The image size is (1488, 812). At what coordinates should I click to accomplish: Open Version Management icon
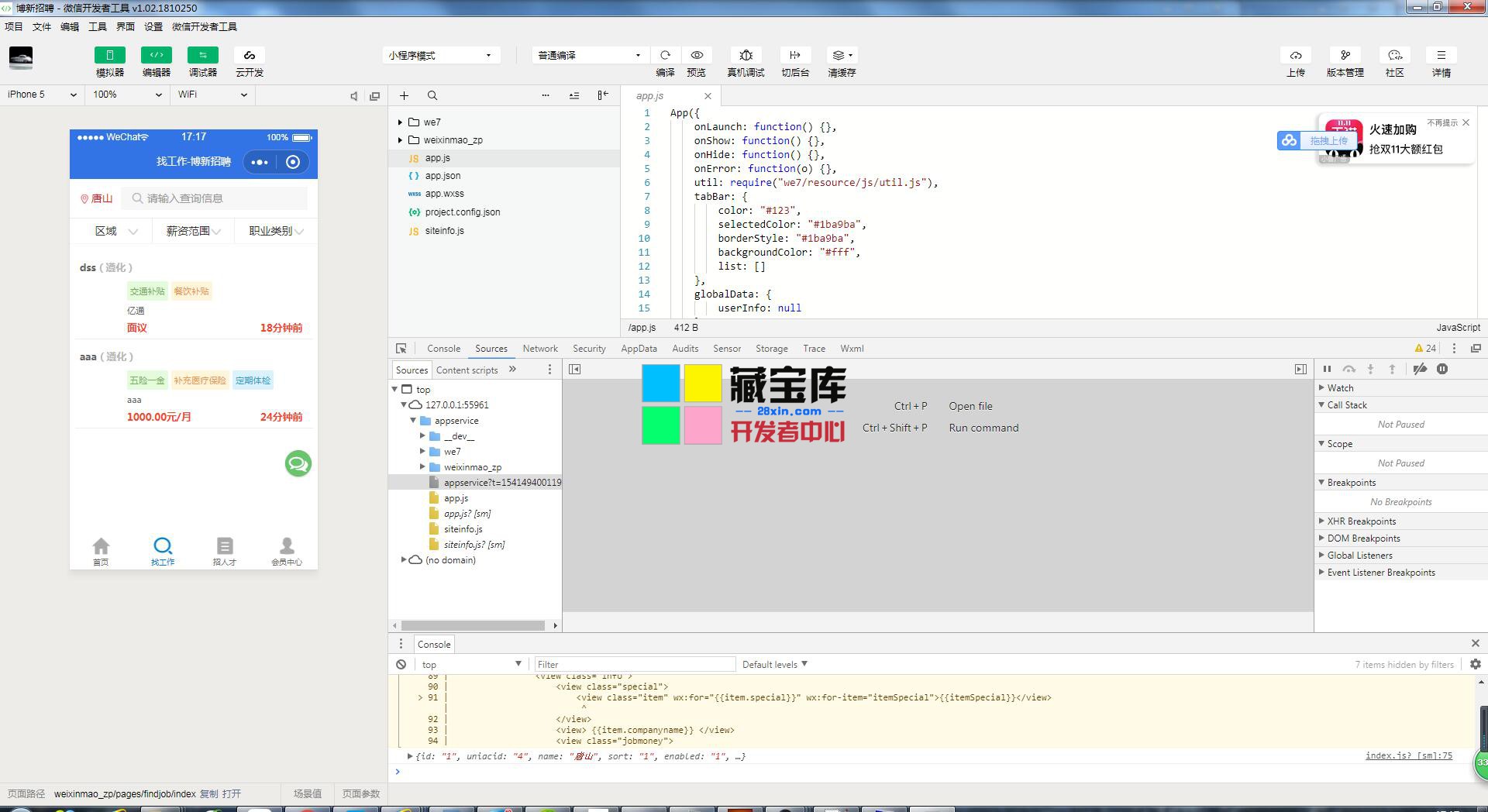pyautogui.click(x=1345, y=55)
